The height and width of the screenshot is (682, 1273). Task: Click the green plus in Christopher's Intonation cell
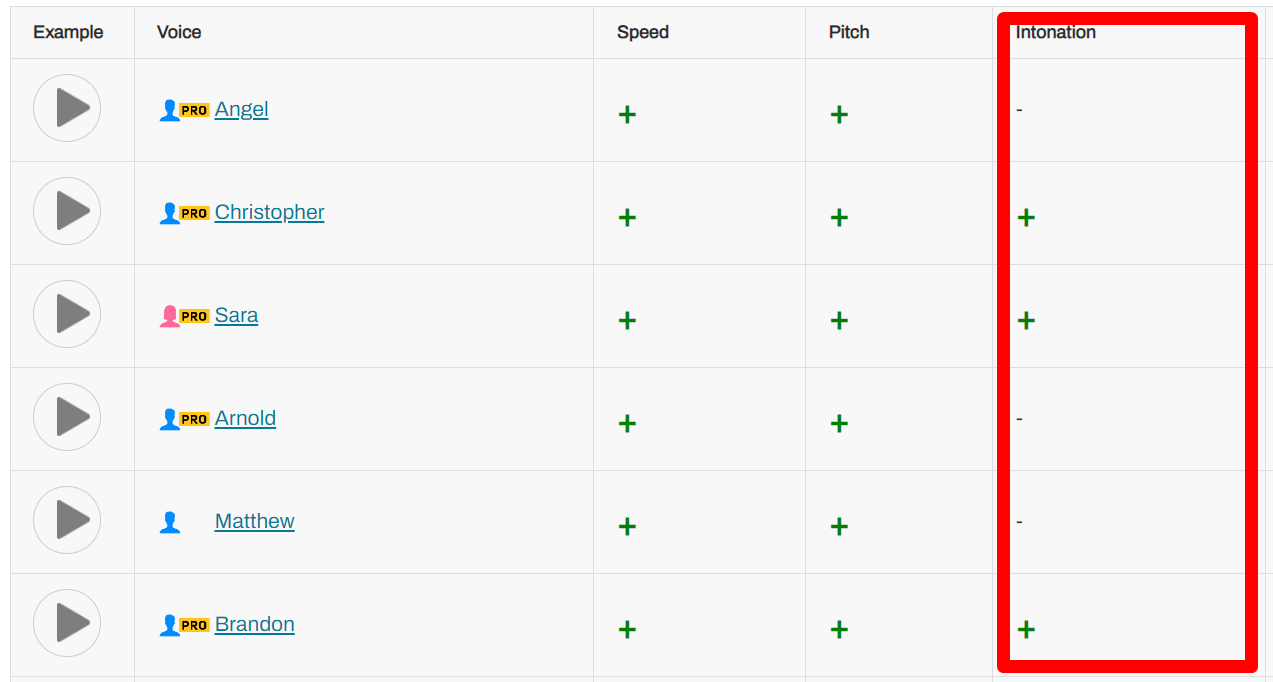coord(1026,217)
